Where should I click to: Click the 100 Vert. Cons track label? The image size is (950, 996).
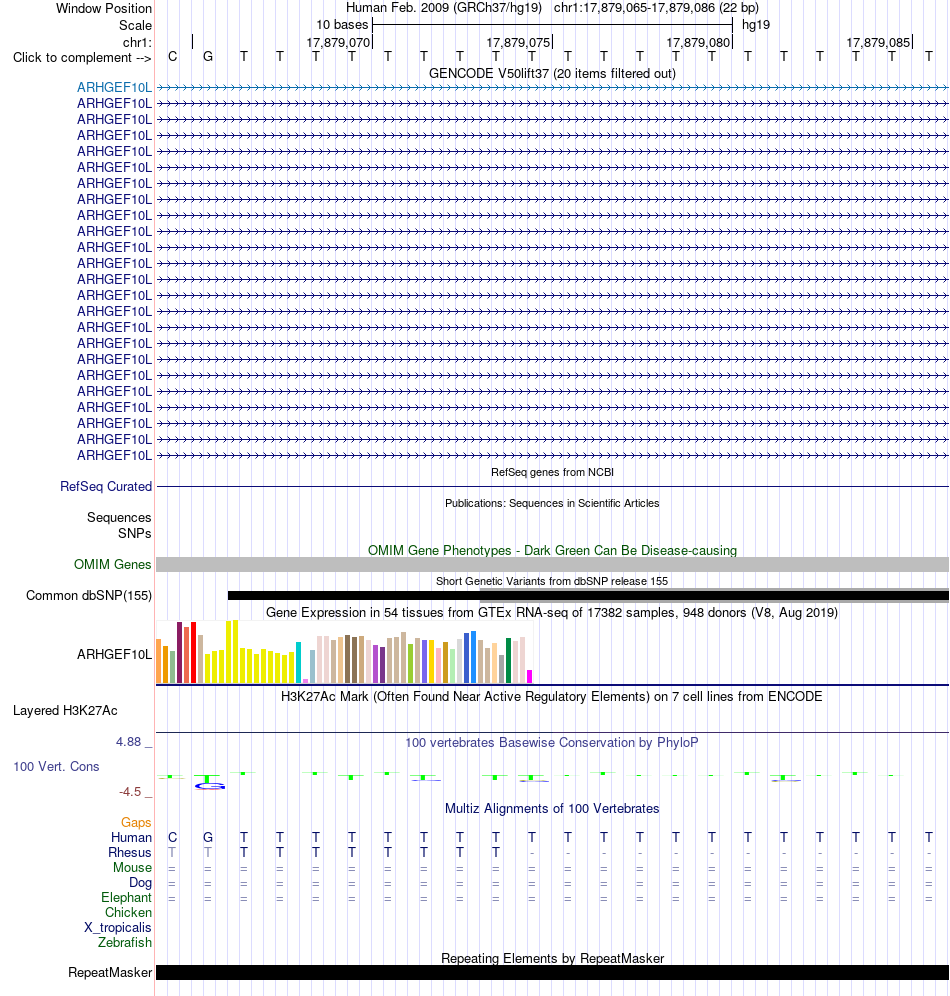pyautogui.click(x=57, y=767)
